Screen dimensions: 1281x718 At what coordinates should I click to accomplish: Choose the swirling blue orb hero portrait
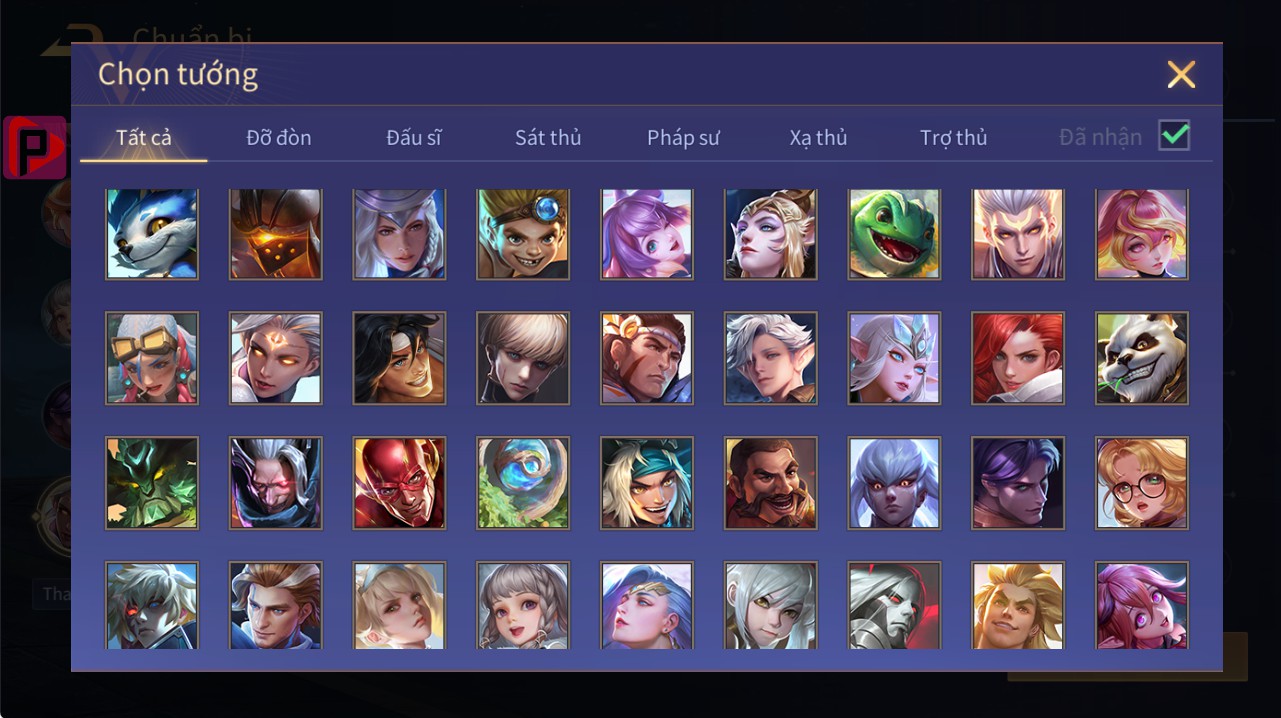pos(523,483)
